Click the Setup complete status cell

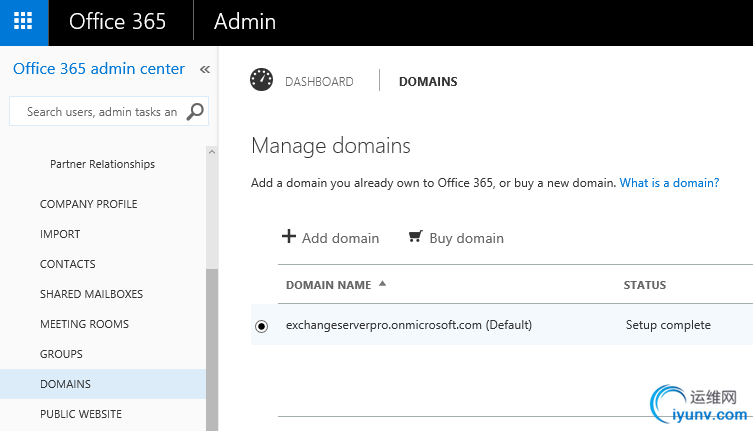click(x=668, y=325)
